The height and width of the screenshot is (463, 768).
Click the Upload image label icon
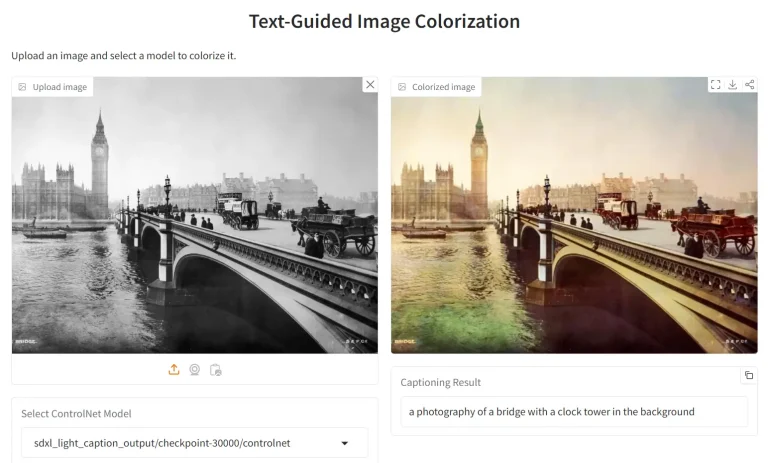point(22,87)
